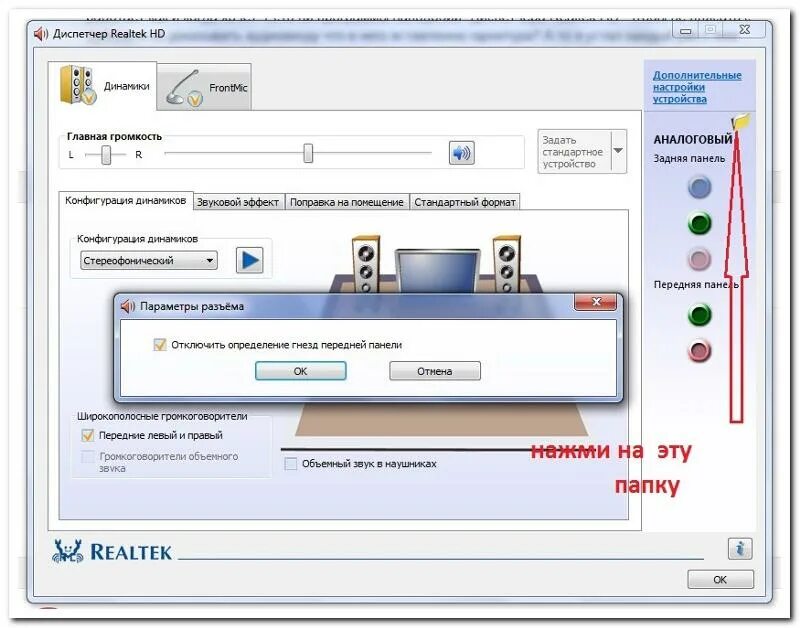Viewport: 800px width, 628px height.
Task: Open the Дополнительные настройки устройства link
Action: [x=697, y=87]
